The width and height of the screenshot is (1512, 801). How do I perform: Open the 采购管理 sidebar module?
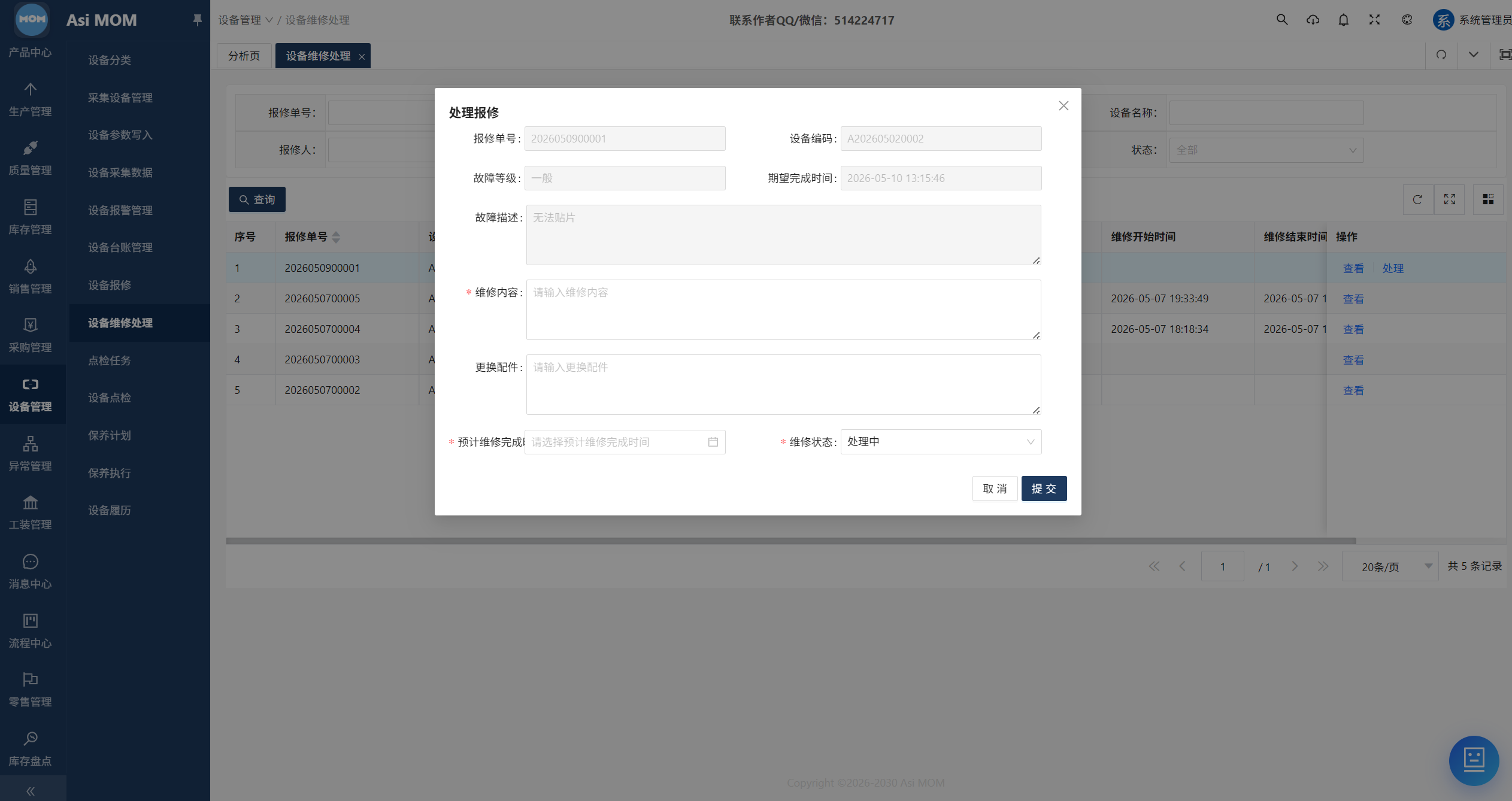point(31,335)
